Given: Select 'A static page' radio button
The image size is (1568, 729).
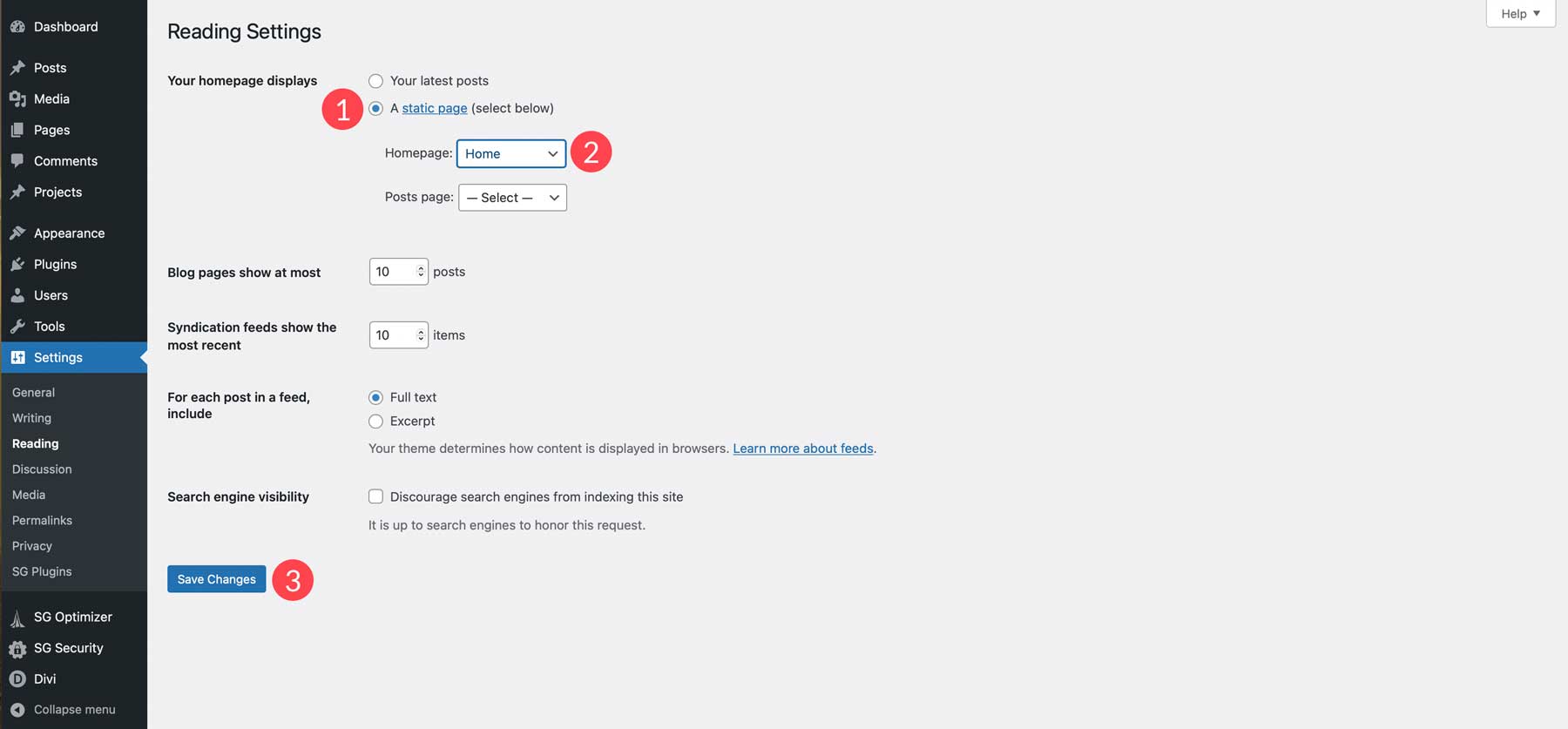Looking at the screenshot, I should (375, 109).
